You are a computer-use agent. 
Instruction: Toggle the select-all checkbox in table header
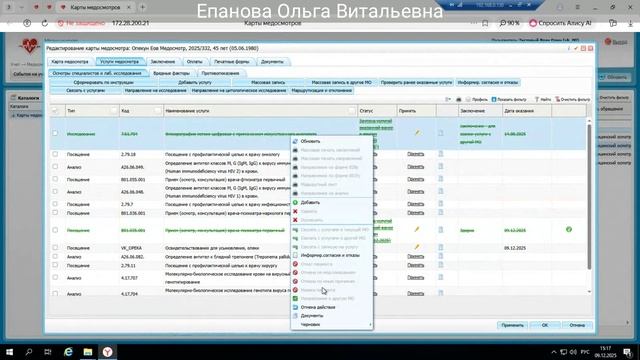point(55,111)
